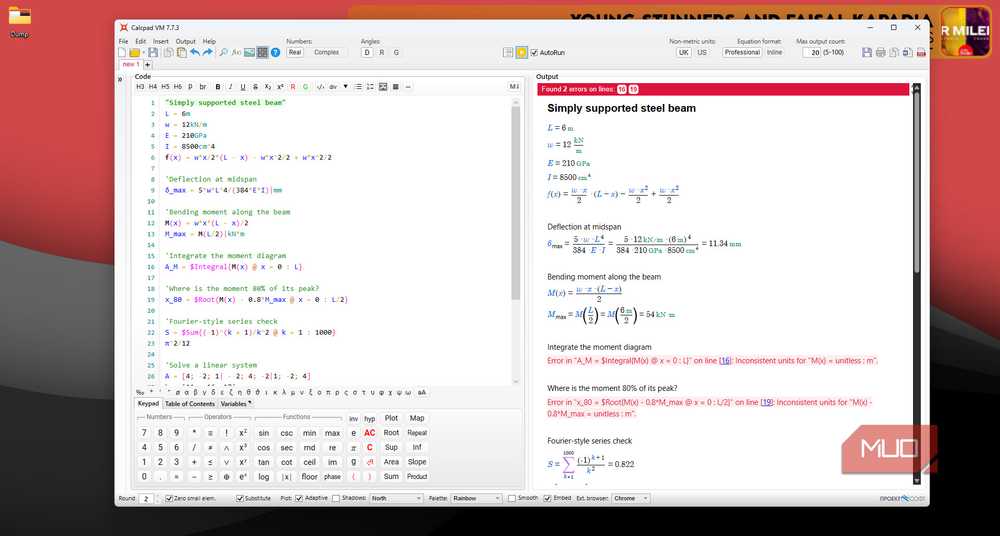Click the Strikethrough formatting button

[x=255, y=87]
